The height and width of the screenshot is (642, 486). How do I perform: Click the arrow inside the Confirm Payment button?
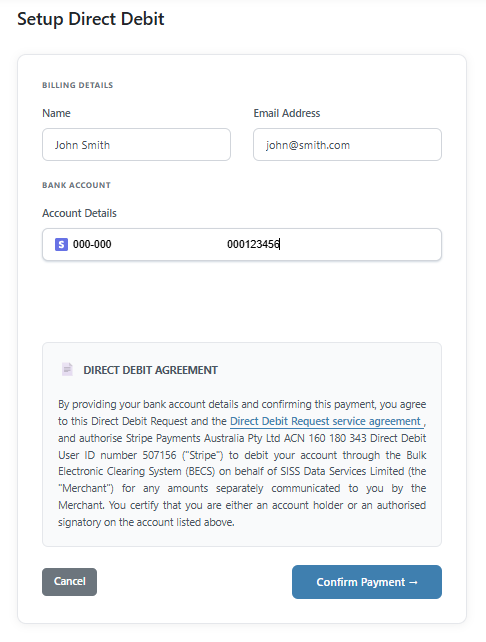tap(413, 582)
